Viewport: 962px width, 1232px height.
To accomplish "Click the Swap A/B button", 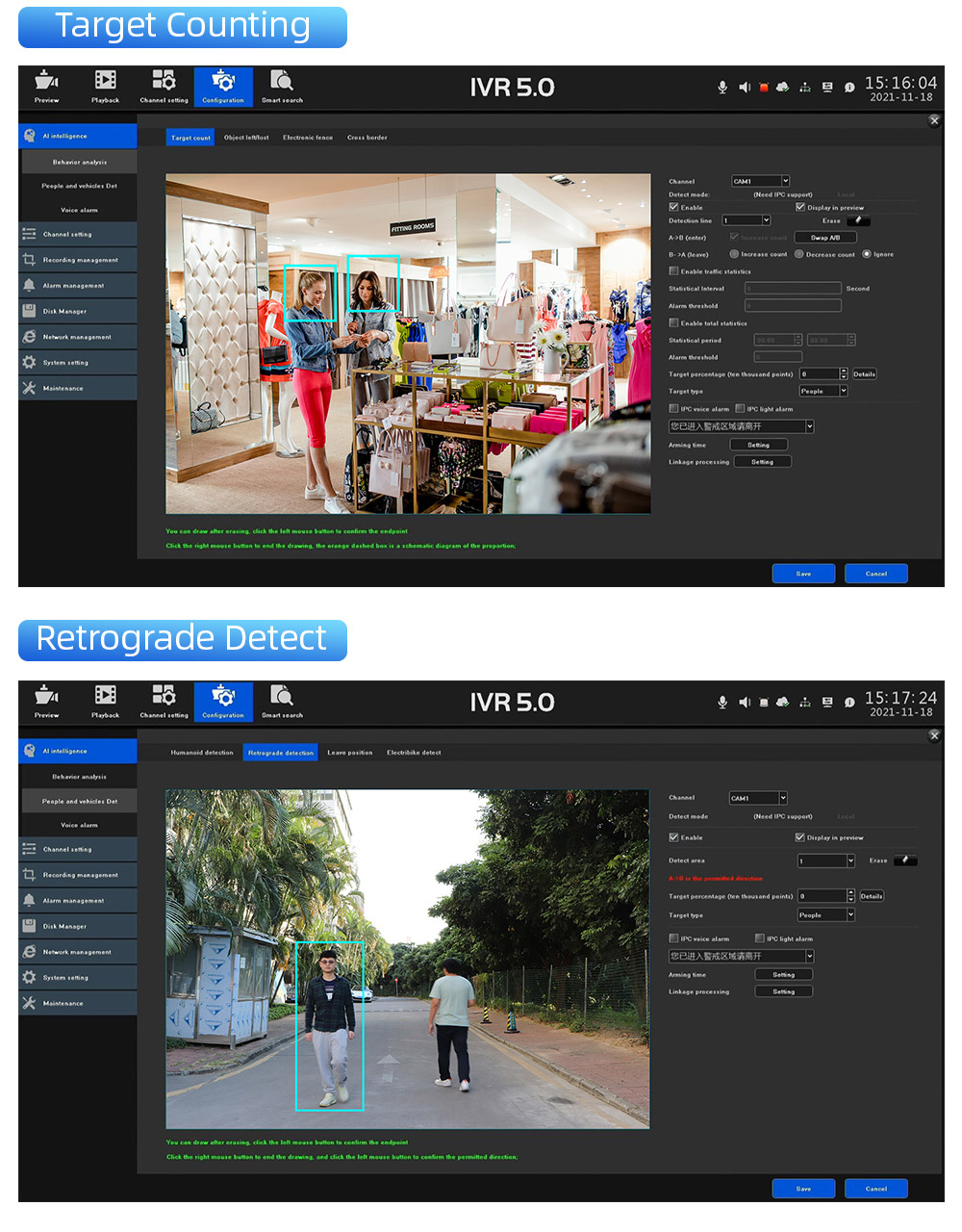I will pos(825,237).
